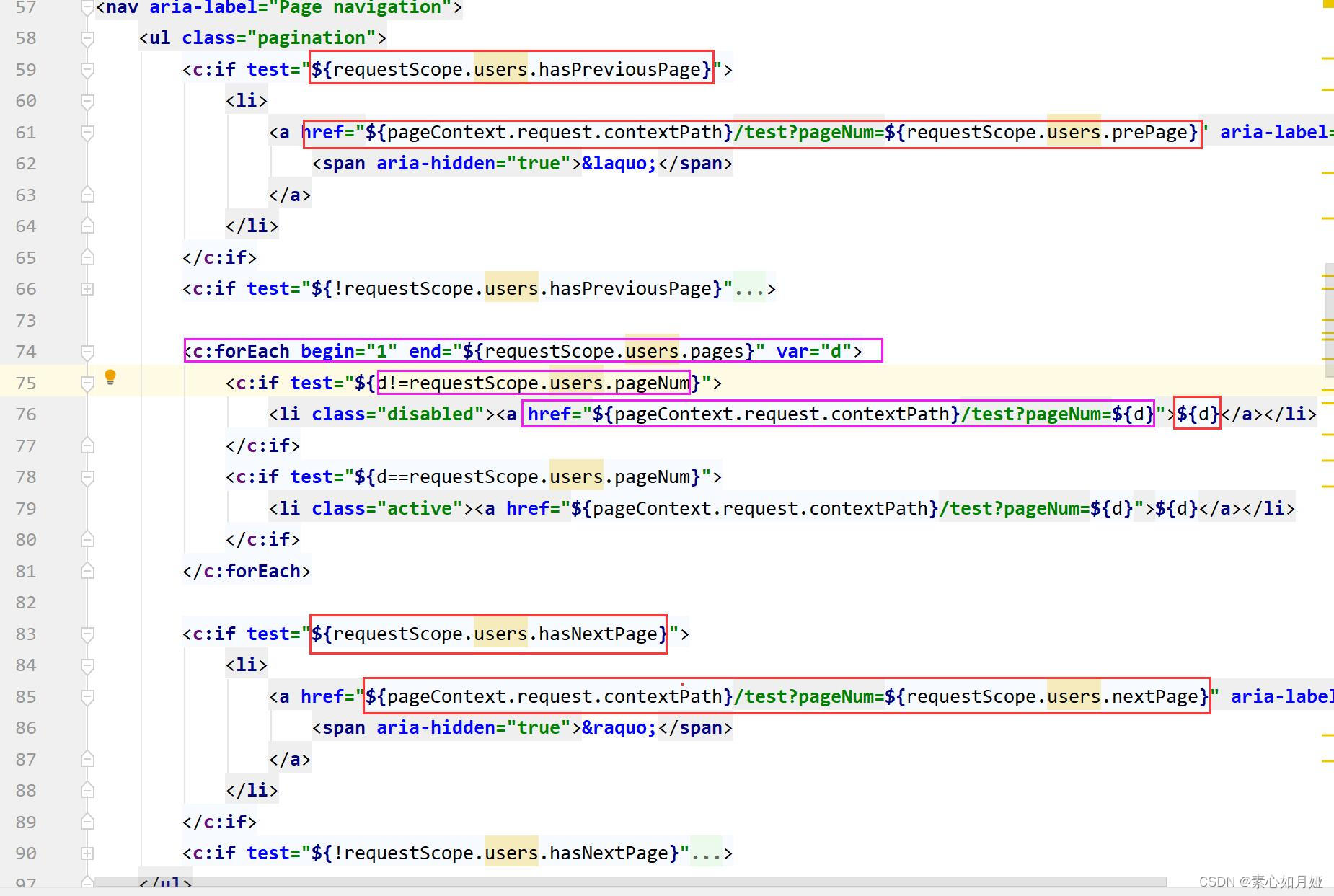Collapse the anchor fold marker on line 85
Screen dimensions: 1334x896
87,697
